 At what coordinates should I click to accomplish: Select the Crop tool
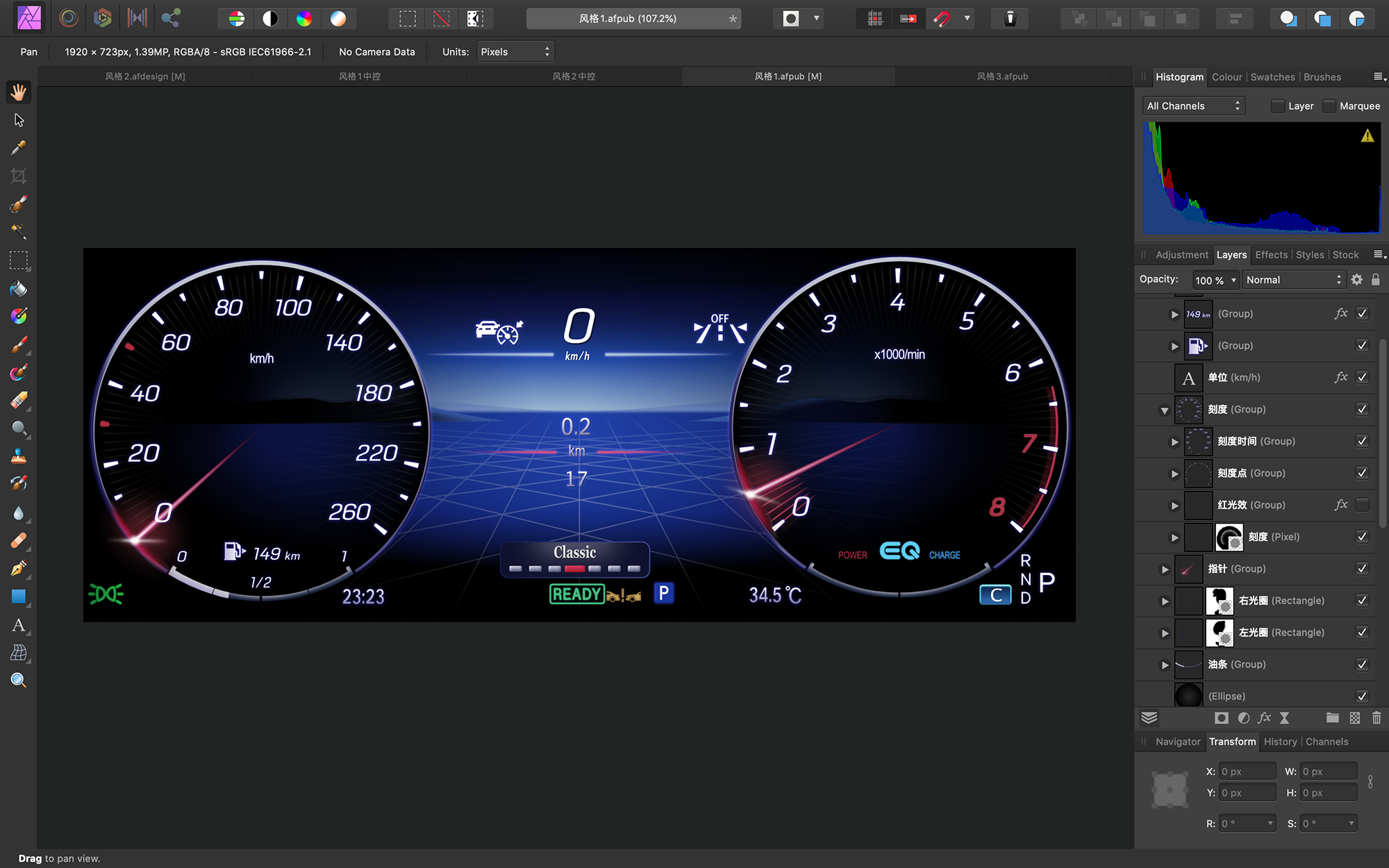[x=19, y=176]
